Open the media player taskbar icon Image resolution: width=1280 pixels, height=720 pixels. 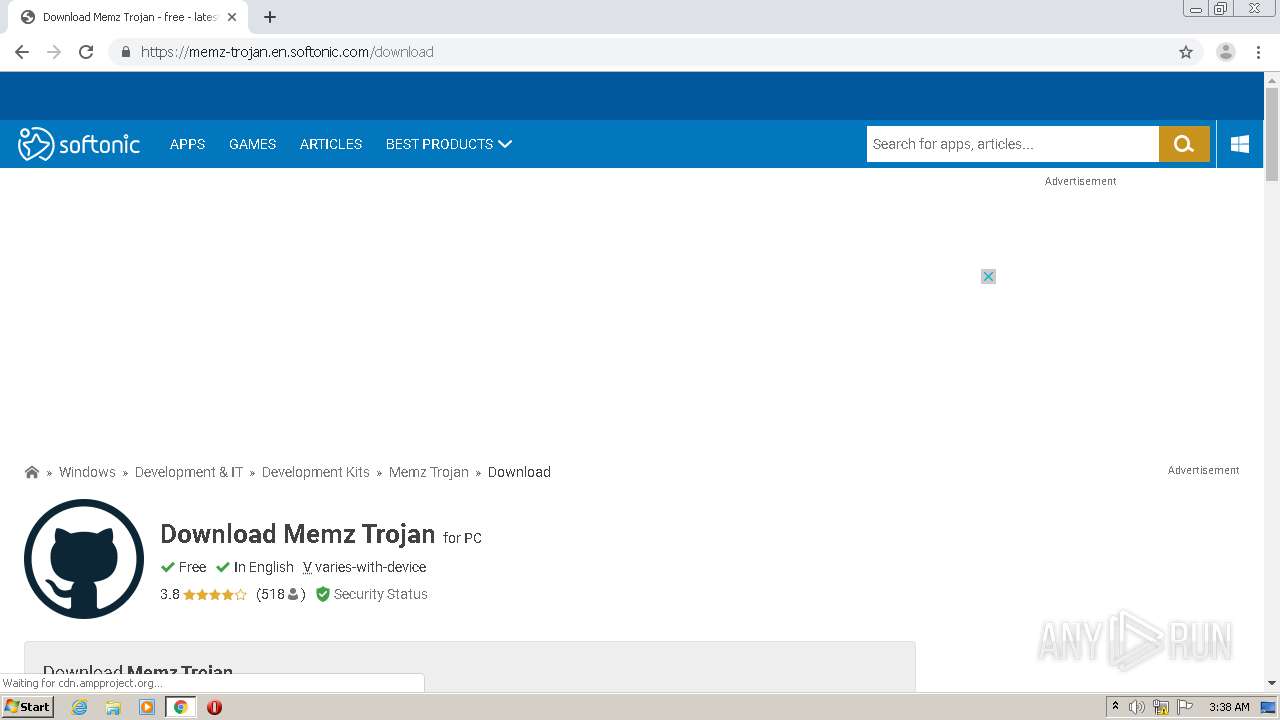pyautogui.click(x=147, y=707)
